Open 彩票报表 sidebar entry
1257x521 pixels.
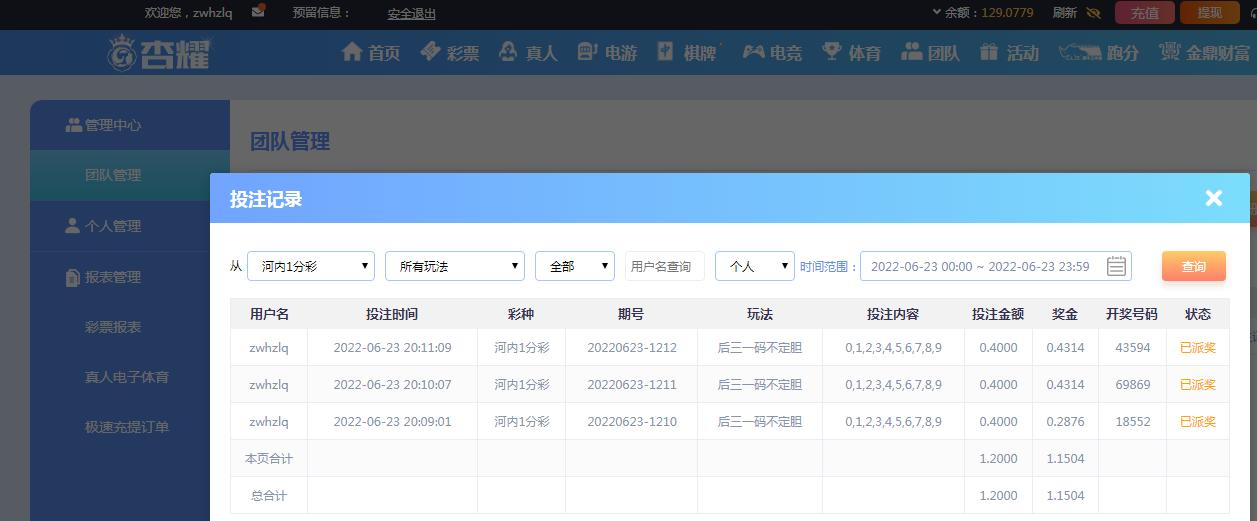tap(113, 327)
